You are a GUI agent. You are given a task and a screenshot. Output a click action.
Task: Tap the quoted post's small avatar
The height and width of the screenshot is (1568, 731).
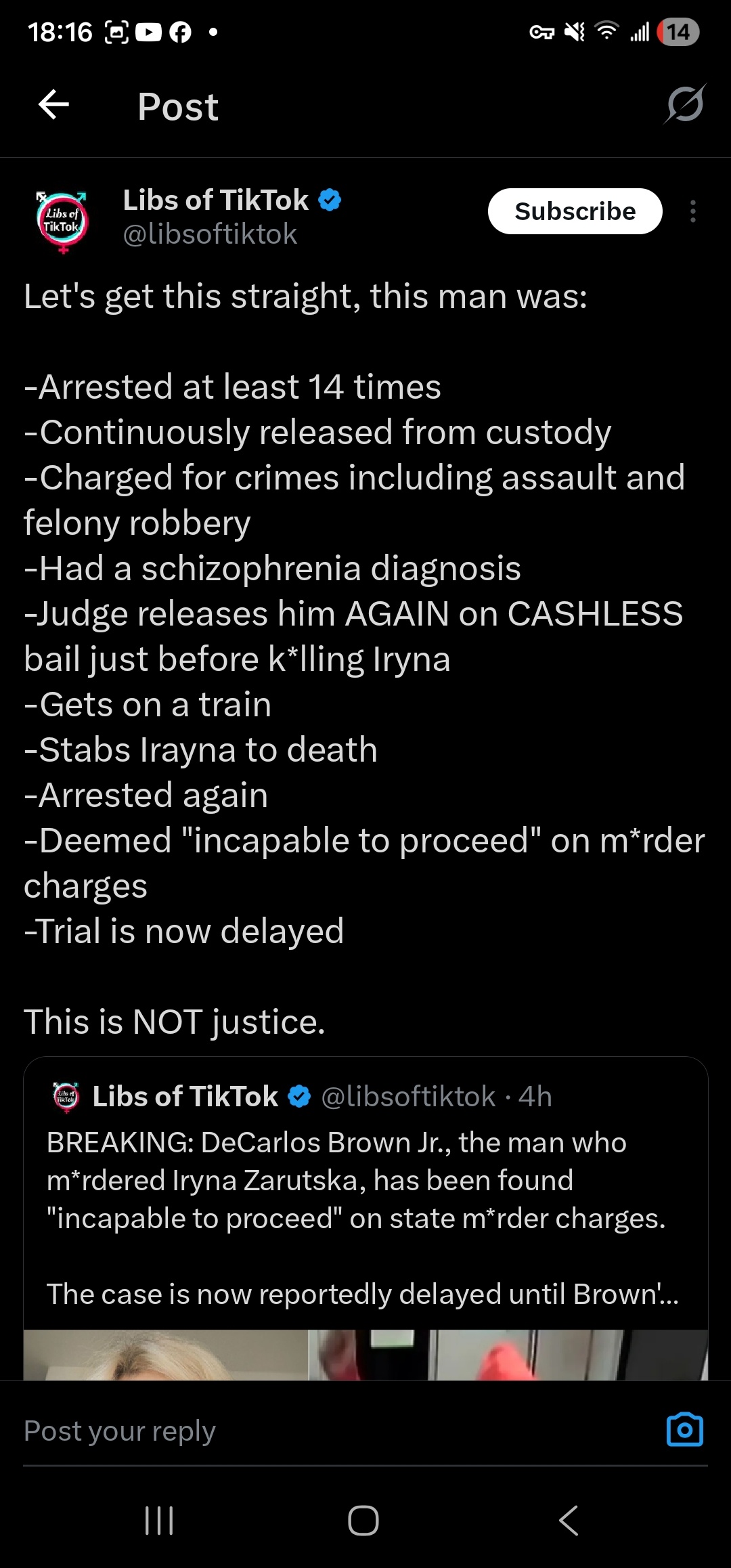tap(66, 1097)
